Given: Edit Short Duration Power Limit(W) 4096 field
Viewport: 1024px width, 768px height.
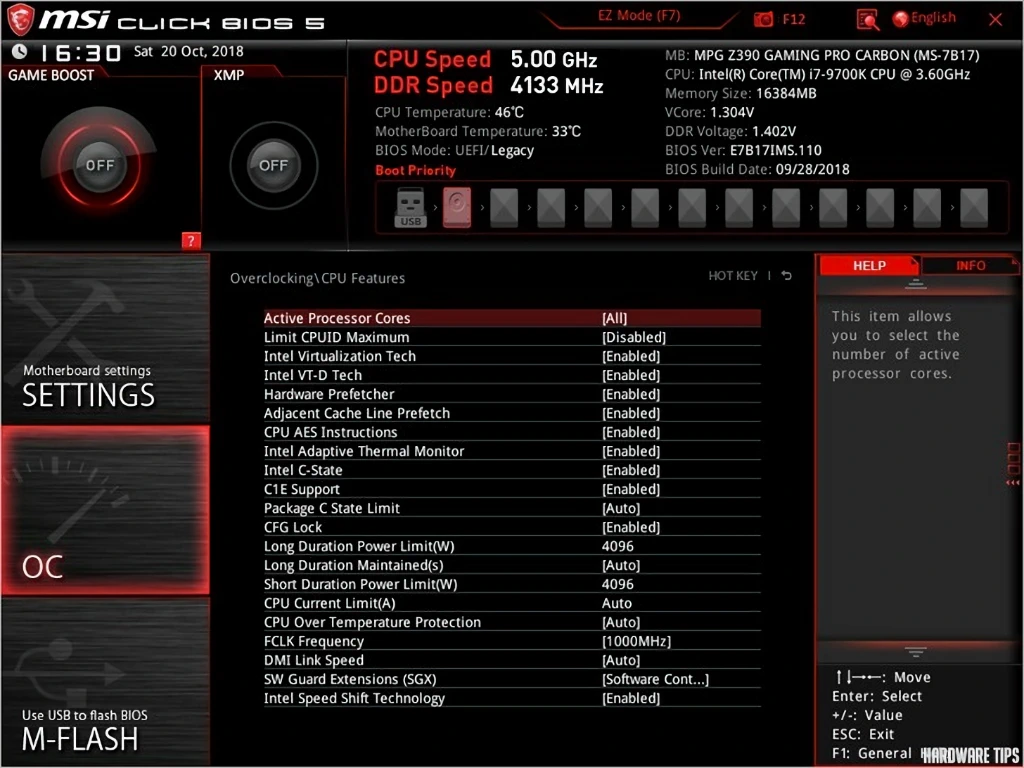Looking at the screenshot, I should pyautogui.click(x=512, y=583).
